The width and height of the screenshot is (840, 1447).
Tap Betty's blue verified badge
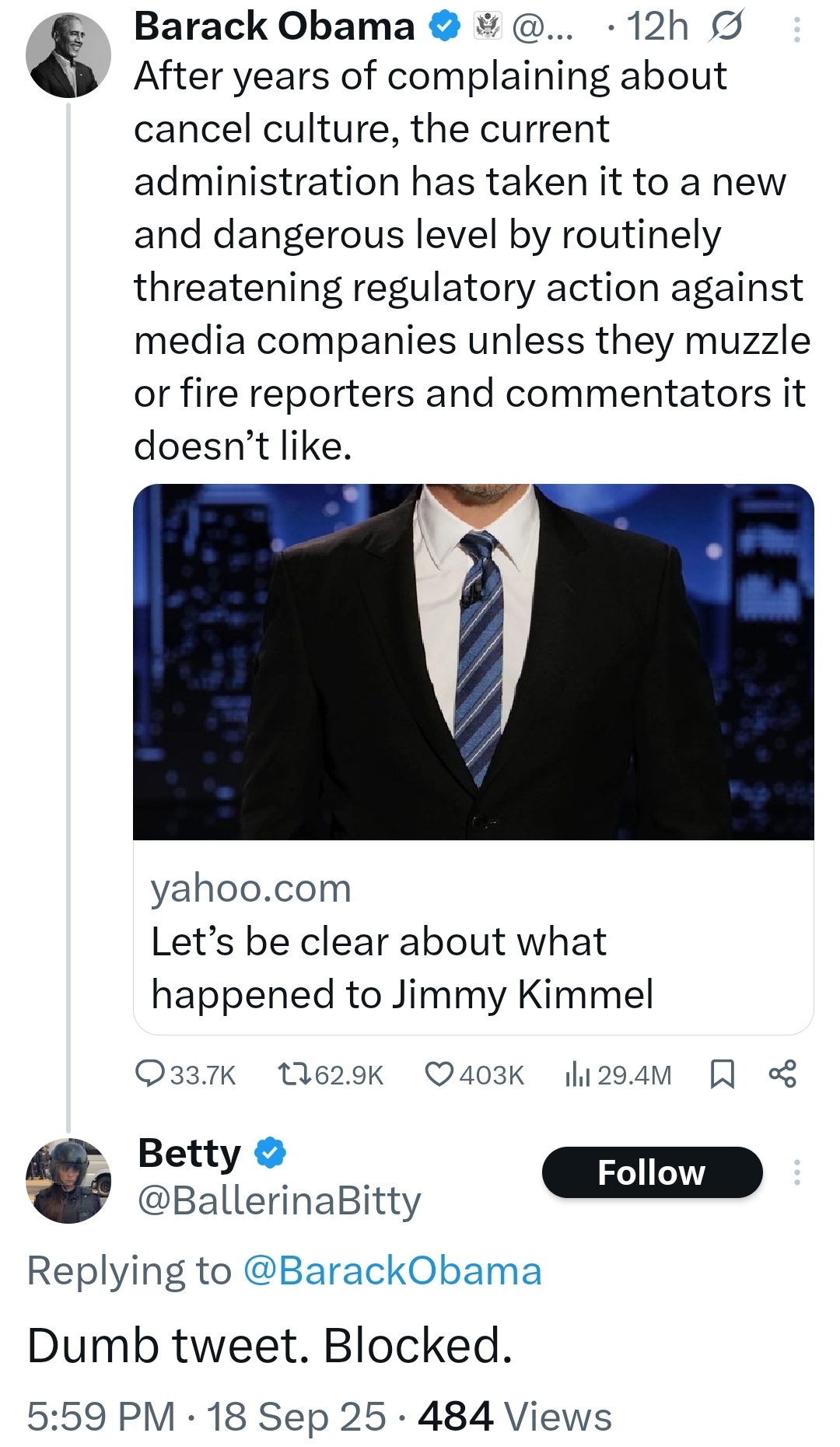[271, 1153]
